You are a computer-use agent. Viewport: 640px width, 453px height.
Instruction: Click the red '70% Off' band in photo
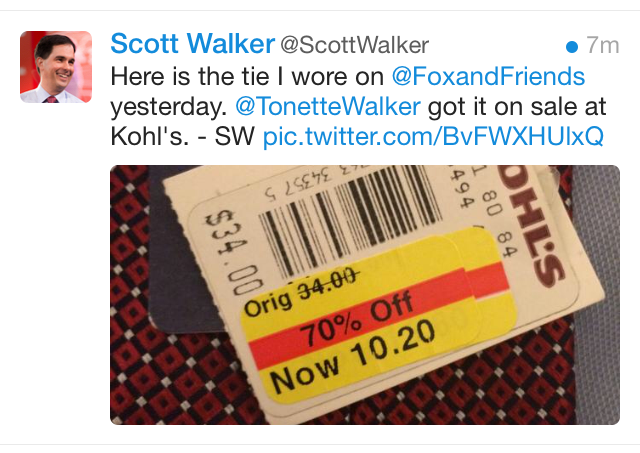(x=355, y=319)
